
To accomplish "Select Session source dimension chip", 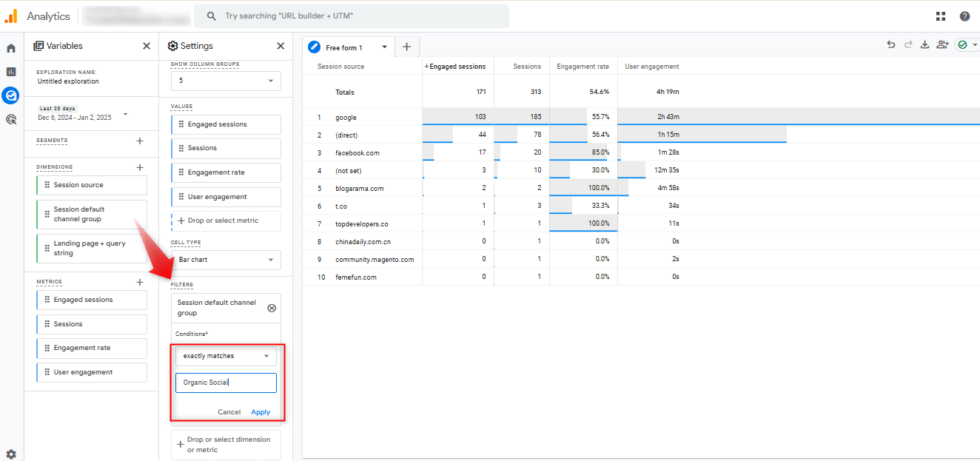I will (92, 185).
